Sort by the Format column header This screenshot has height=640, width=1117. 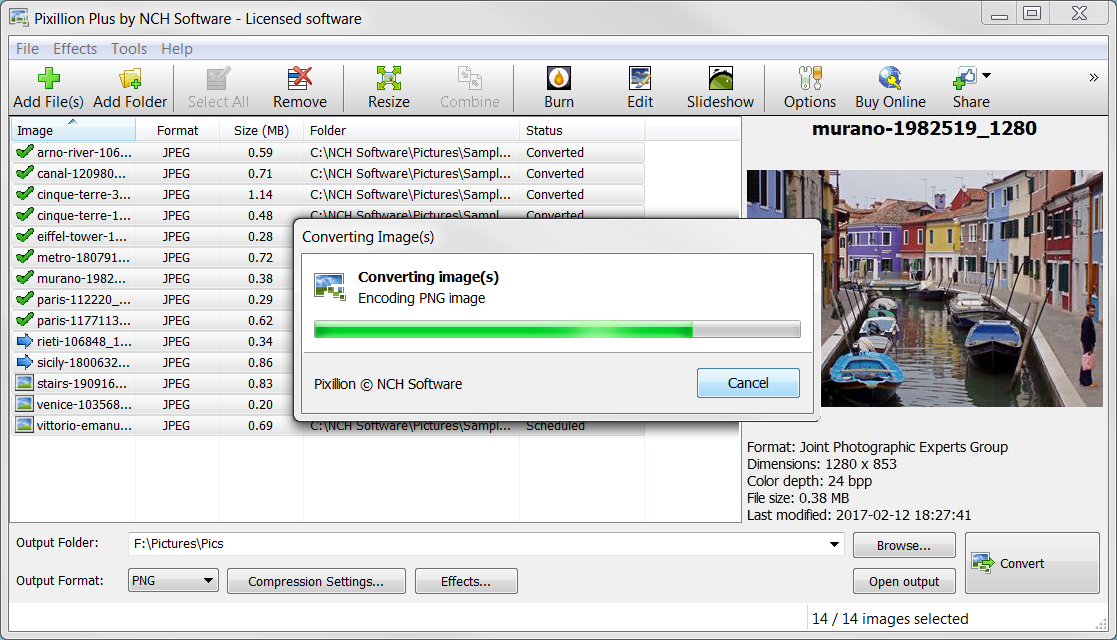point(177,130)
